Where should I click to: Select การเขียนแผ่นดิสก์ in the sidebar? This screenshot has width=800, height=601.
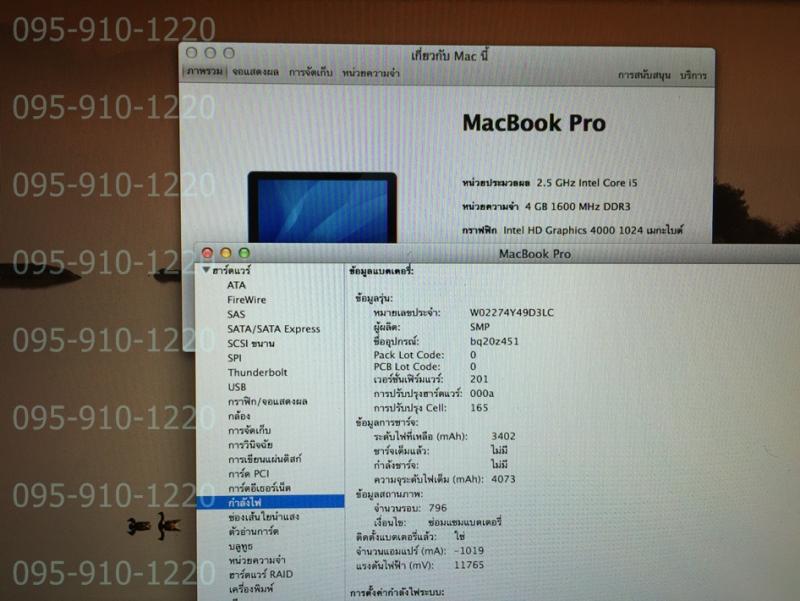pos(264,459)
